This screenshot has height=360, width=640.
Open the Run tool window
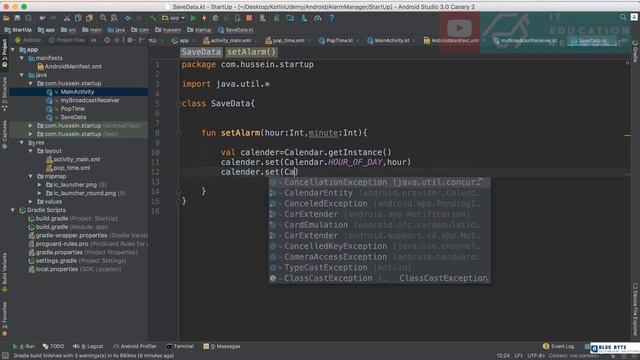click(x=23, y=346)
